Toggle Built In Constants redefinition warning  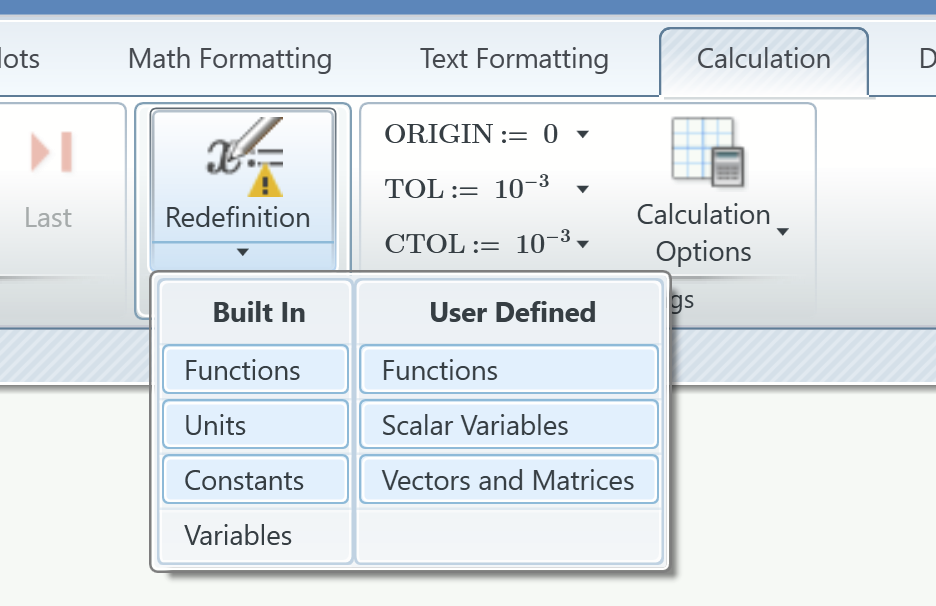(255, 480)
